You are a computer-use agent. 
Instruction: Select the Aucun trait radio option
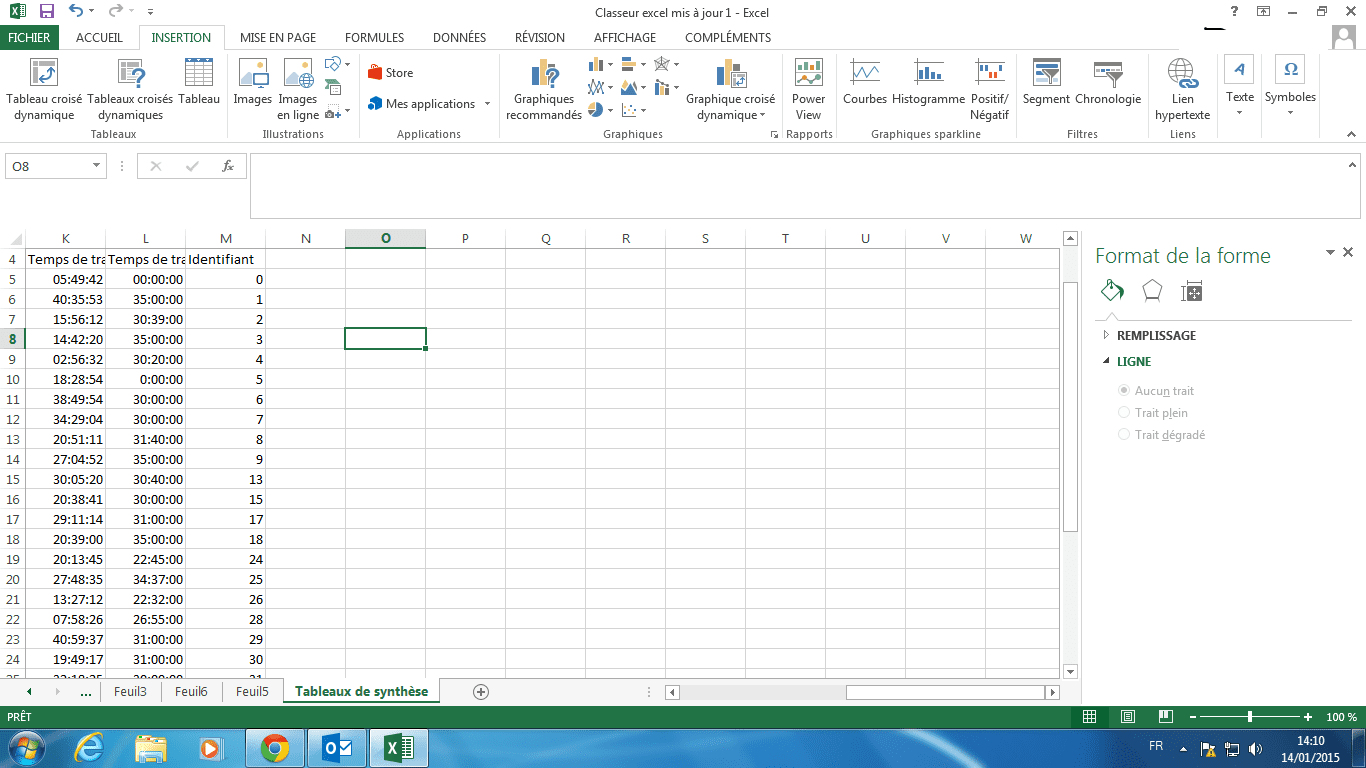click(1125, 391)
